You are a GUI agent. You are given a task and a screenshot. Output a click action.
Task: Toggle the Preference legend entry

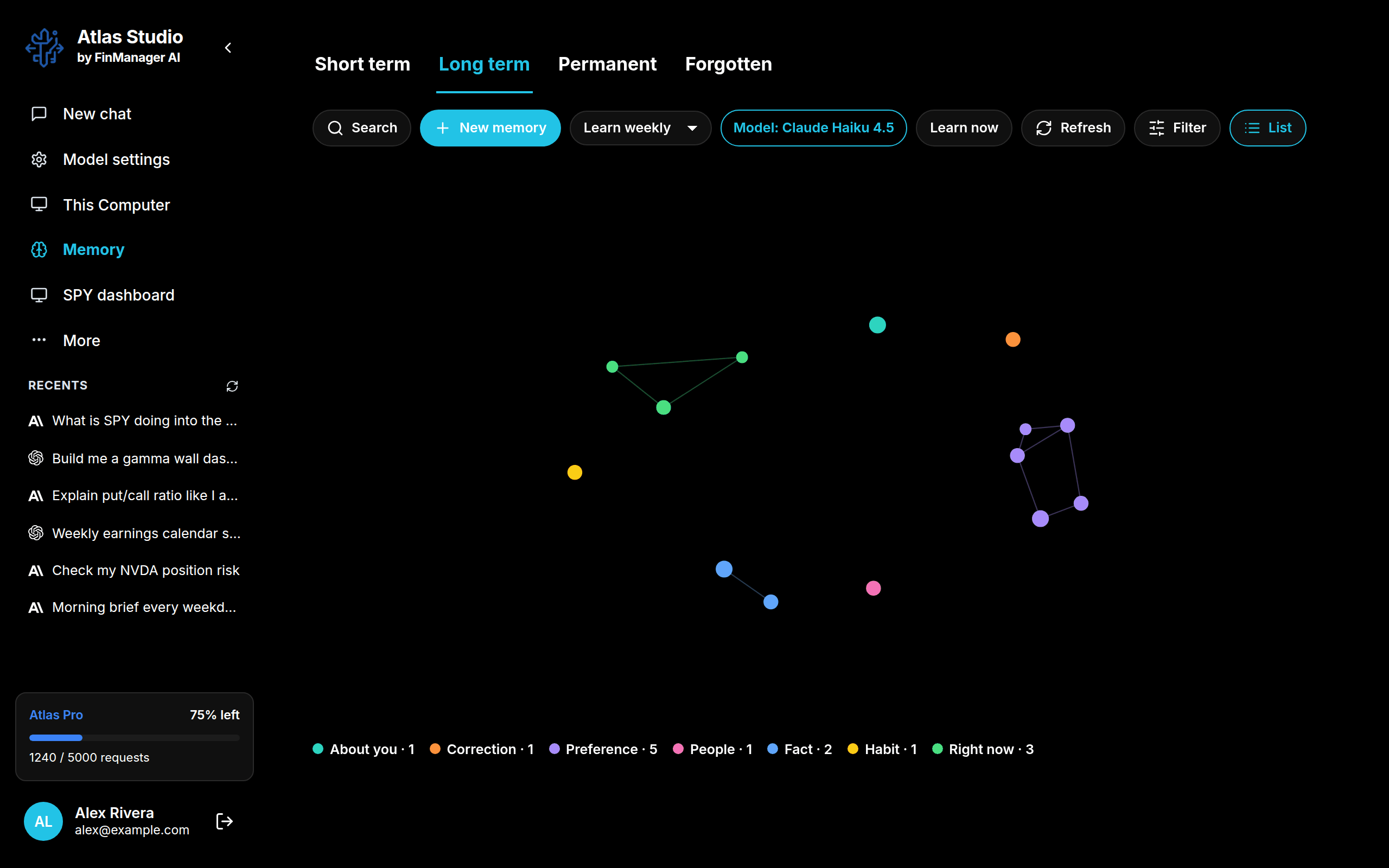click(603, 749)
